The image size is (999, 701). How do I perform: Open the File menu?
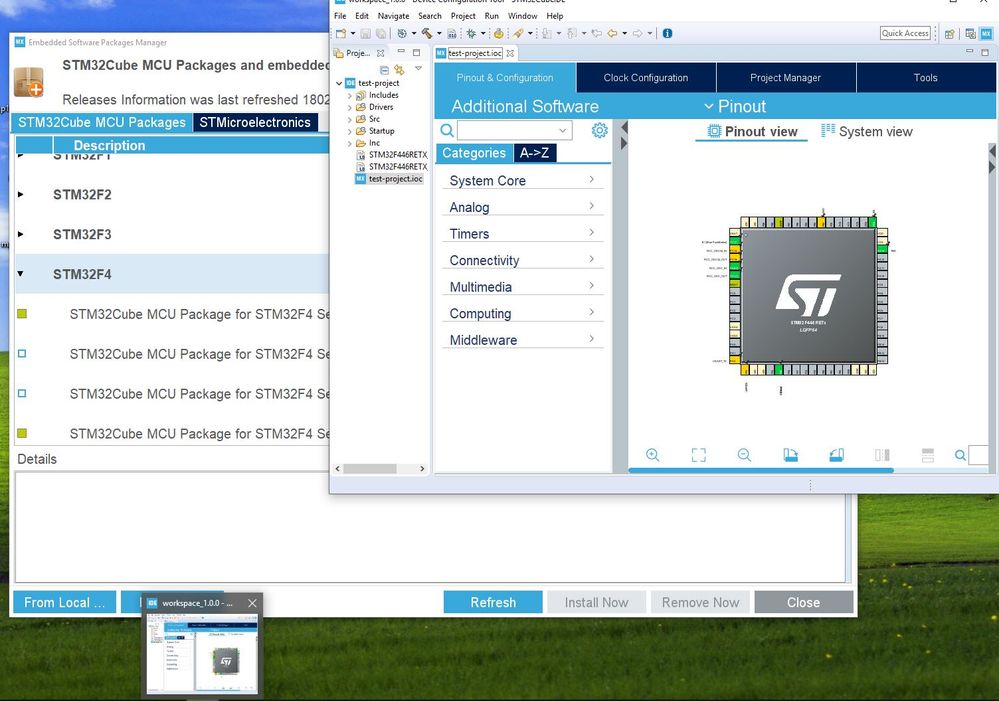pos(340,16)
